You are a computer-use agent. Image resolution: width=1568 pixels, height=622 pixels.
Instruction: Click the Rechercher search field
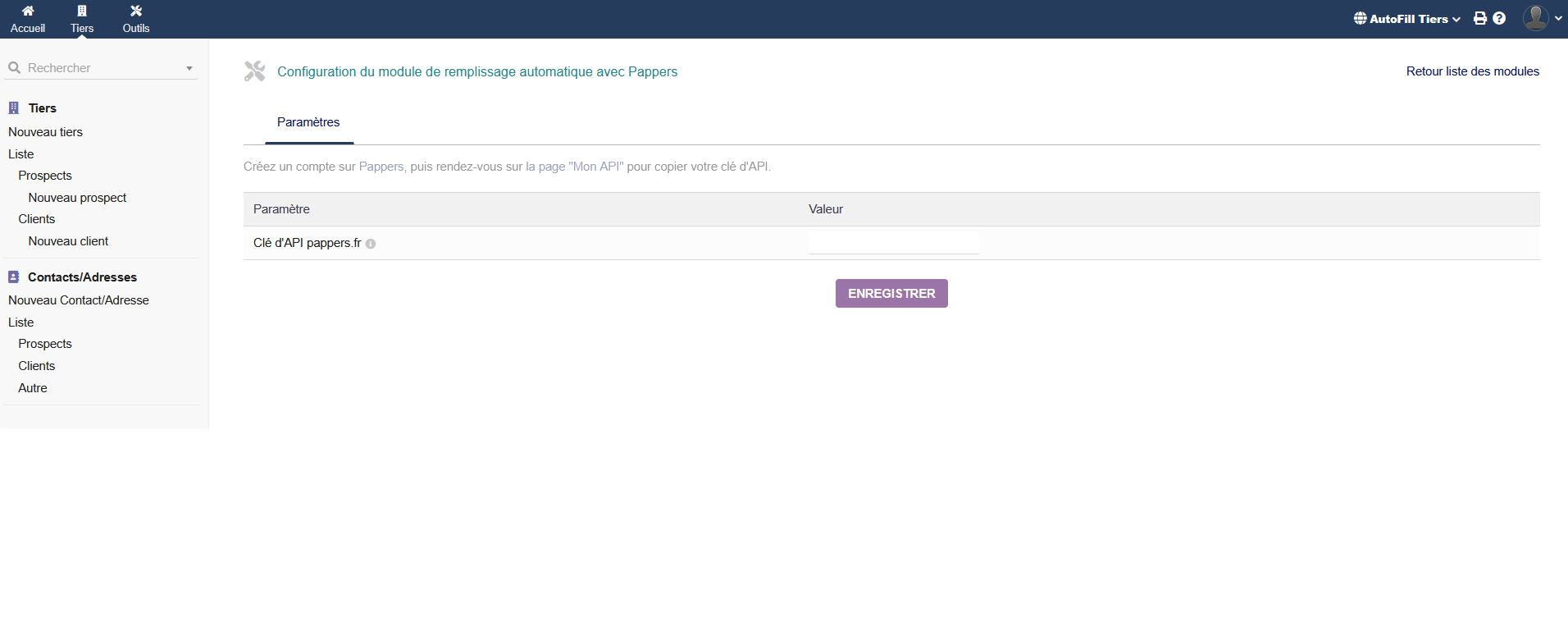[98, 68]
